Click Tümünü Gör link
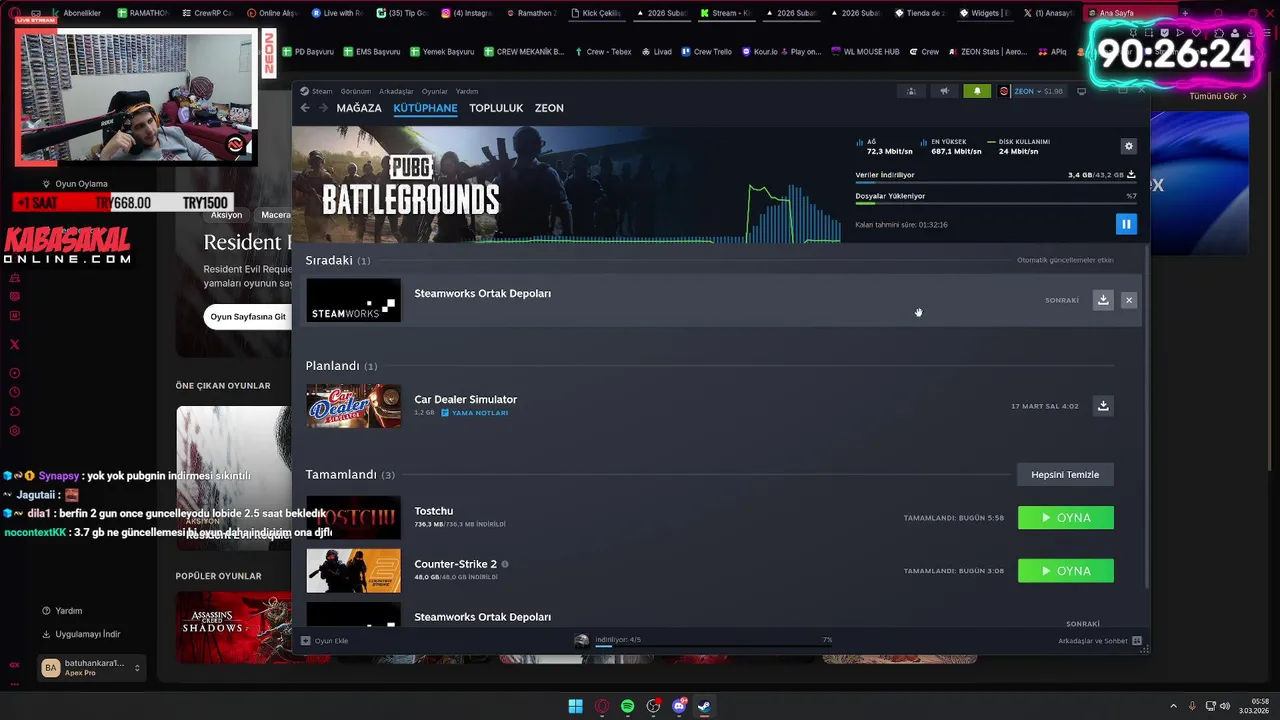This screenshot has width=1280, height=720. tap(1219, 96)
